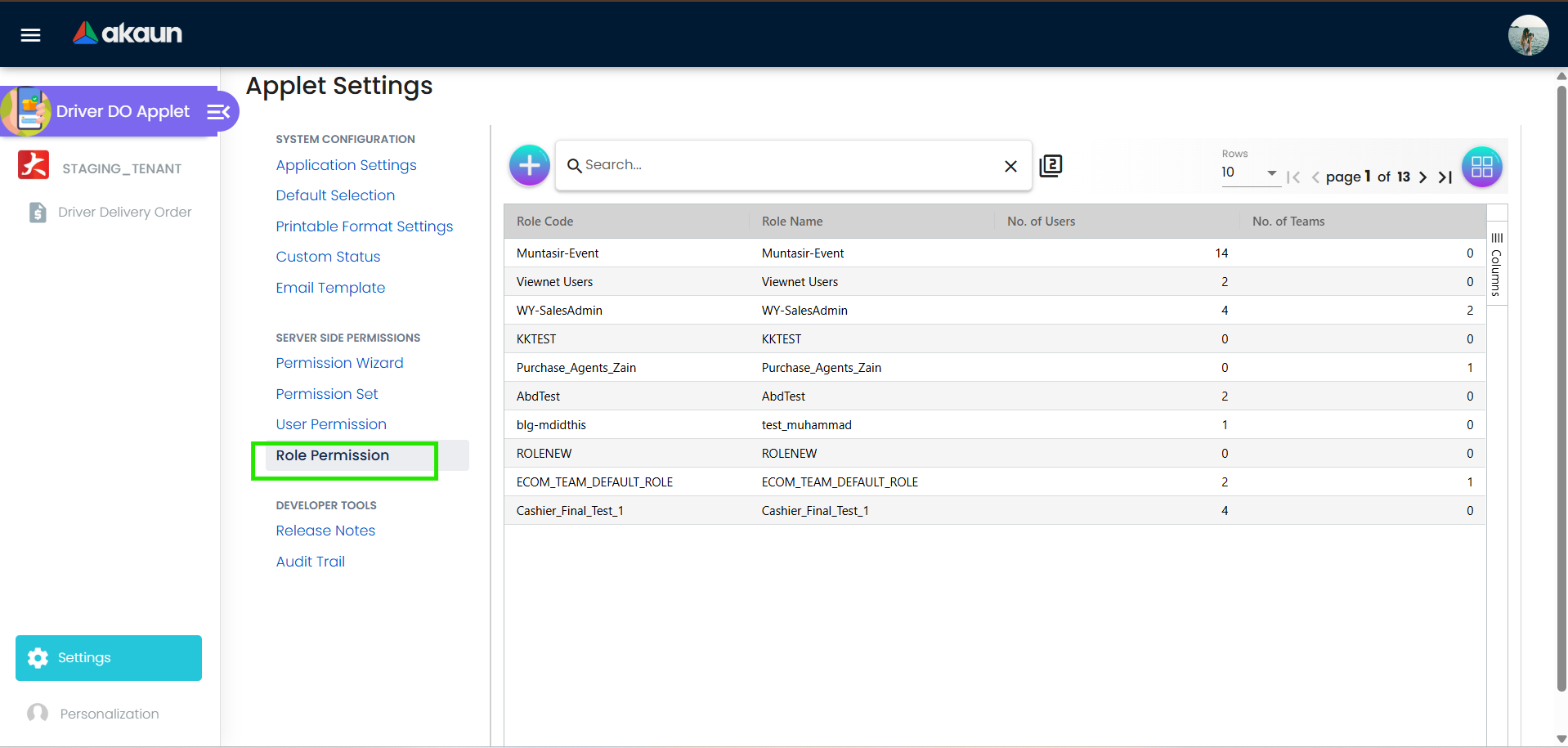Click the STAGING_TENANT tenant icon
1568x748 pixels.
(34, 165)
